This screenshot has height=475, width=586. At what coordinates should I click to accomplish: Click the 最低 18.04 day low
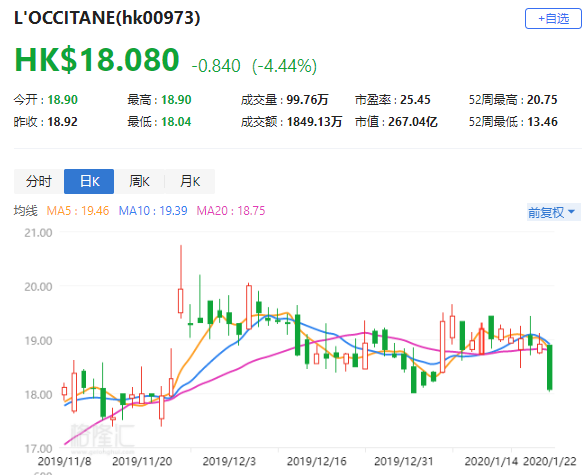(x=159, y=122)
